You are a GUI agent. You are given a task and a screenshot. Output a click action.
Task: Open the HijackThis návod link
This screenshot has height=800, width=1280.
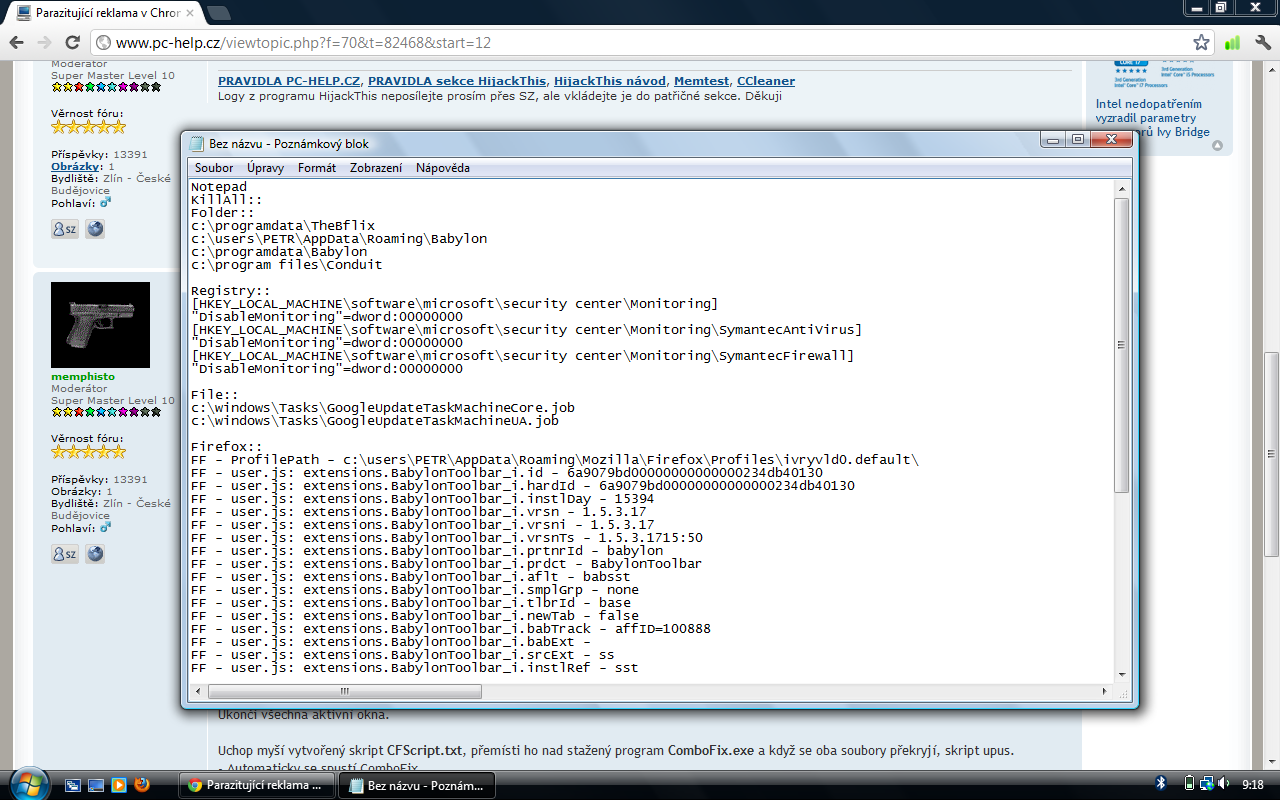[610, 81]
